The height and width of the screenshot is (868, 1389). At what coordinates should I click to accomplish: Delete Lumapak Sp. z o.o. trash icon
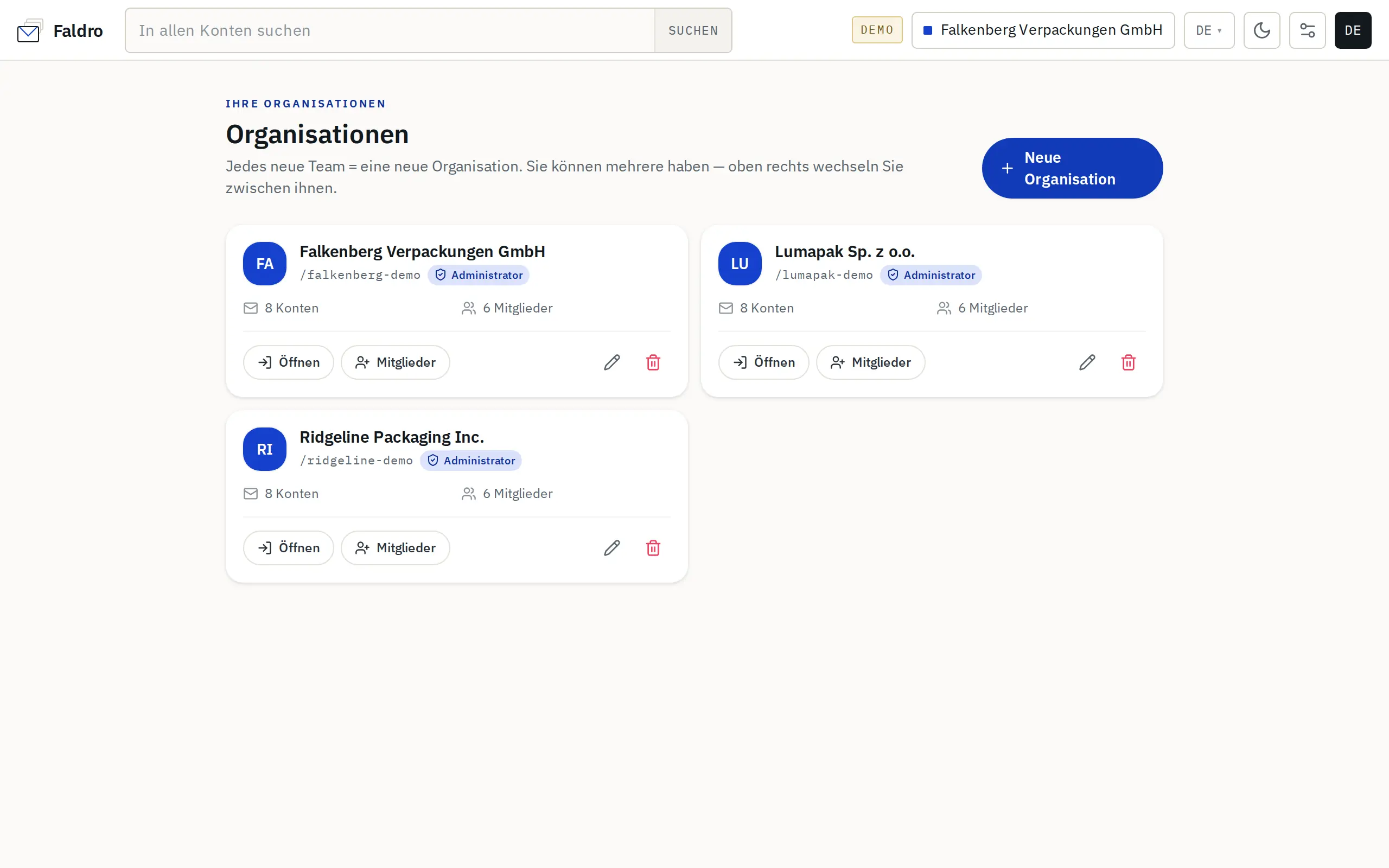point(1129,362)
